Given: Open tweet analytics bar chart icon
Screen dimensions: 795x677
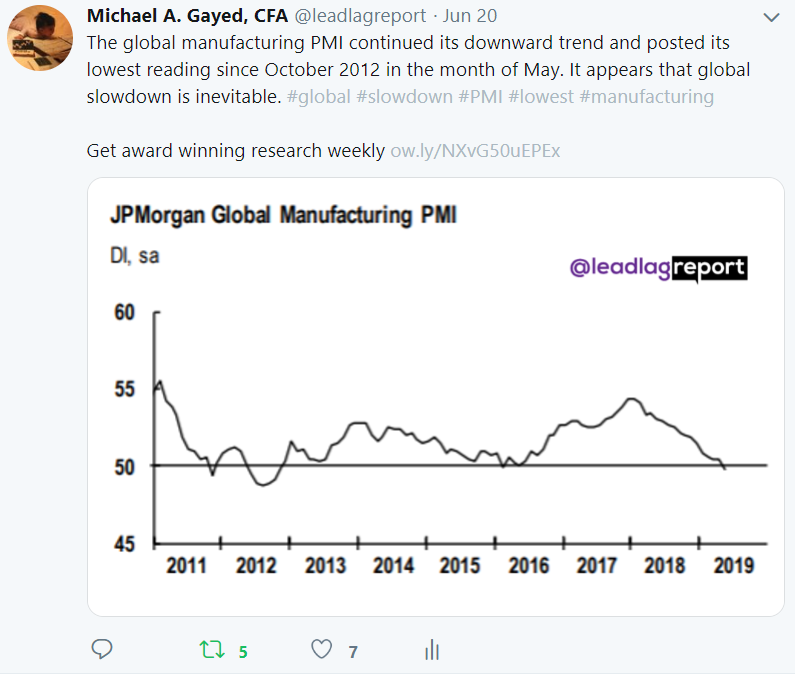Looking at the screenshot, I should (x=432, y=650).
